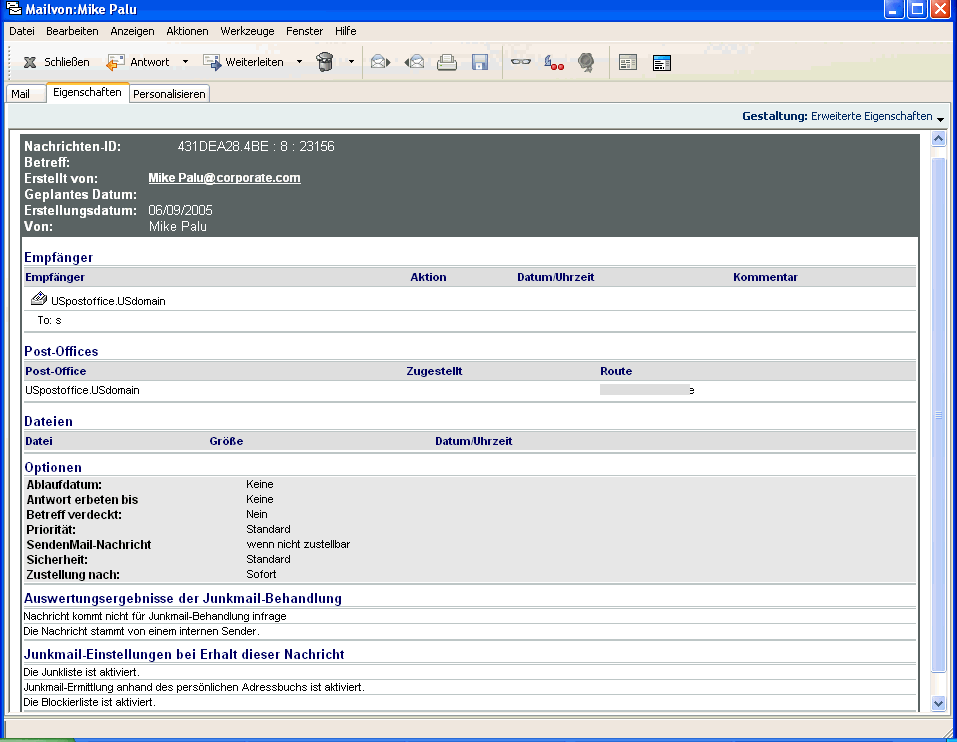
Task: Open the Weiterleiten dropdown arrow
Action: [x=299, y=62]
